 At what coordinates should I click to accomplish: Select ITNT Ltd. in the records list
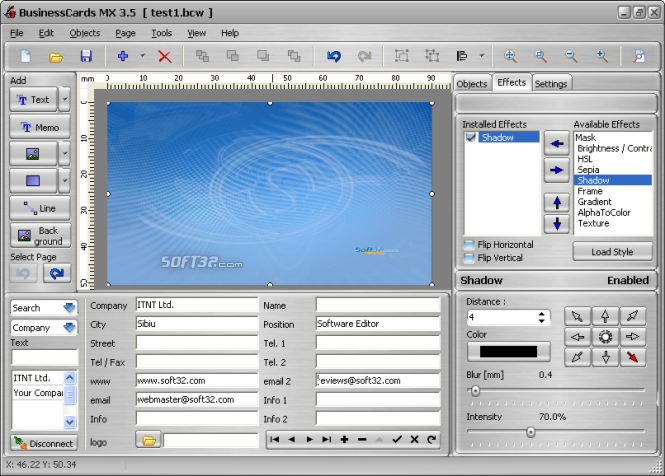37,378
